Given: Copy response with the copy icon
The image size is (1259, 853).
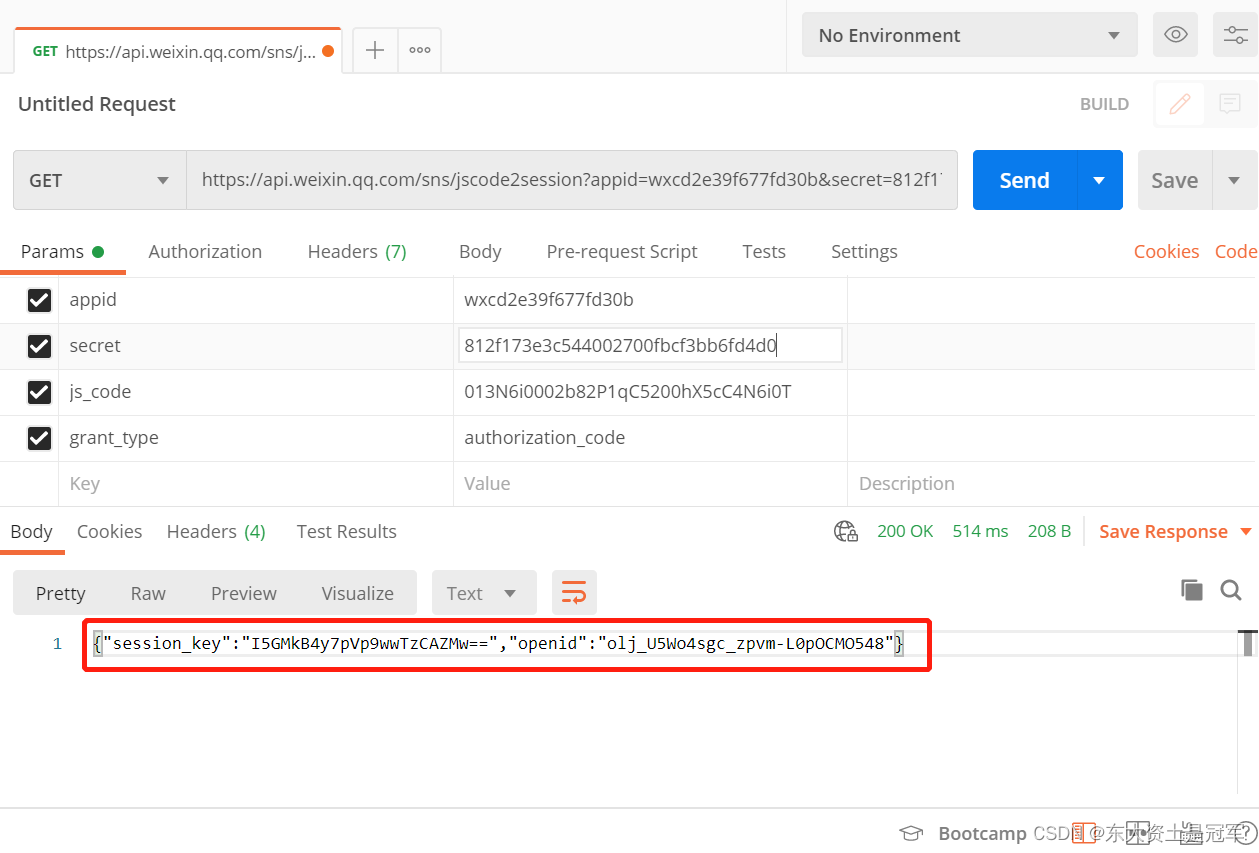Looking at the screenshot, I should pos(1192,590).
